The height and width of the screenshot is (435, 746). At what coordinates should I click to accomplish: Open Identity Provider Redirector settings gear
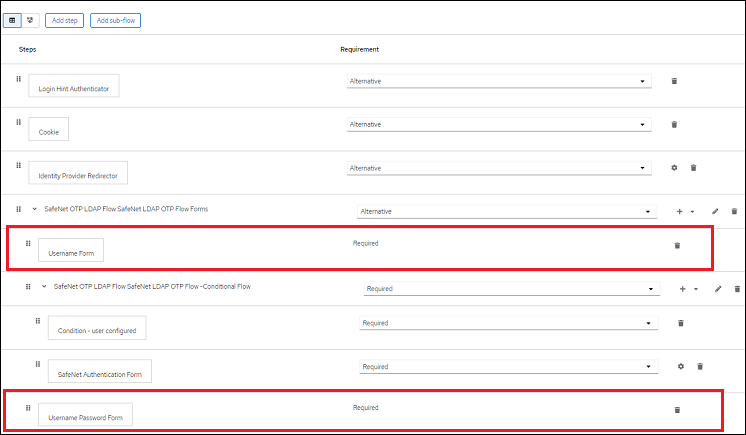point(674,168)
